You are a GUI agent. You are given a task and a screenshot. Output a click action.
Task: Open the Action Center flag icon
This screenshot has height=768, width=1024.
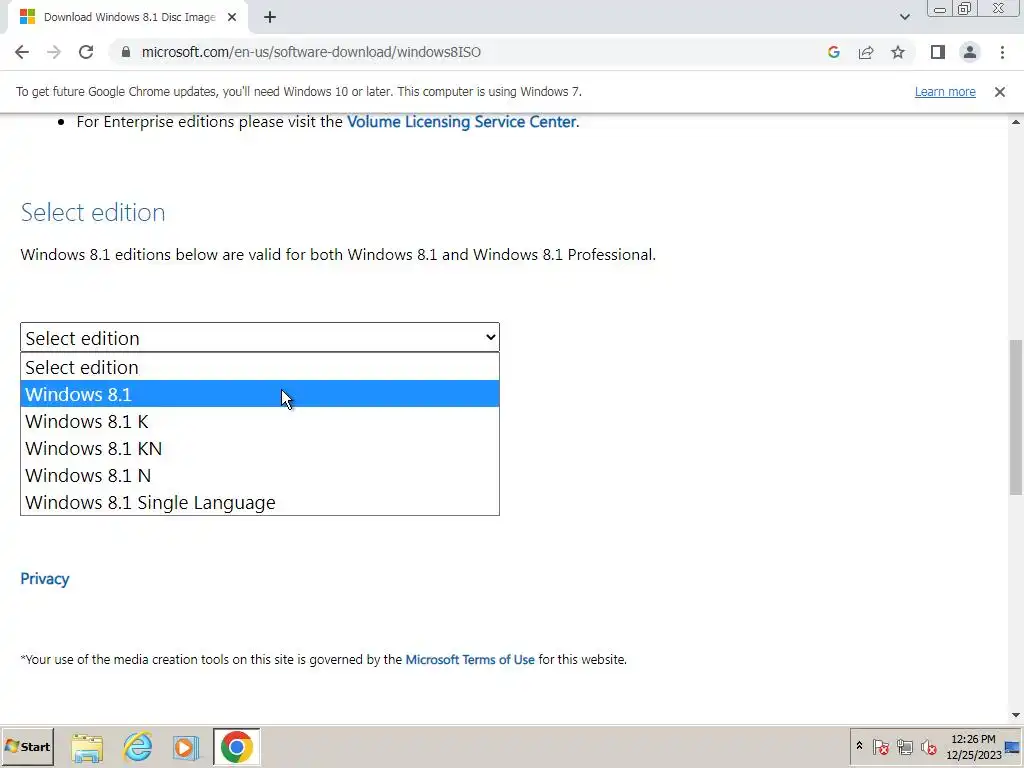point(880,746)
